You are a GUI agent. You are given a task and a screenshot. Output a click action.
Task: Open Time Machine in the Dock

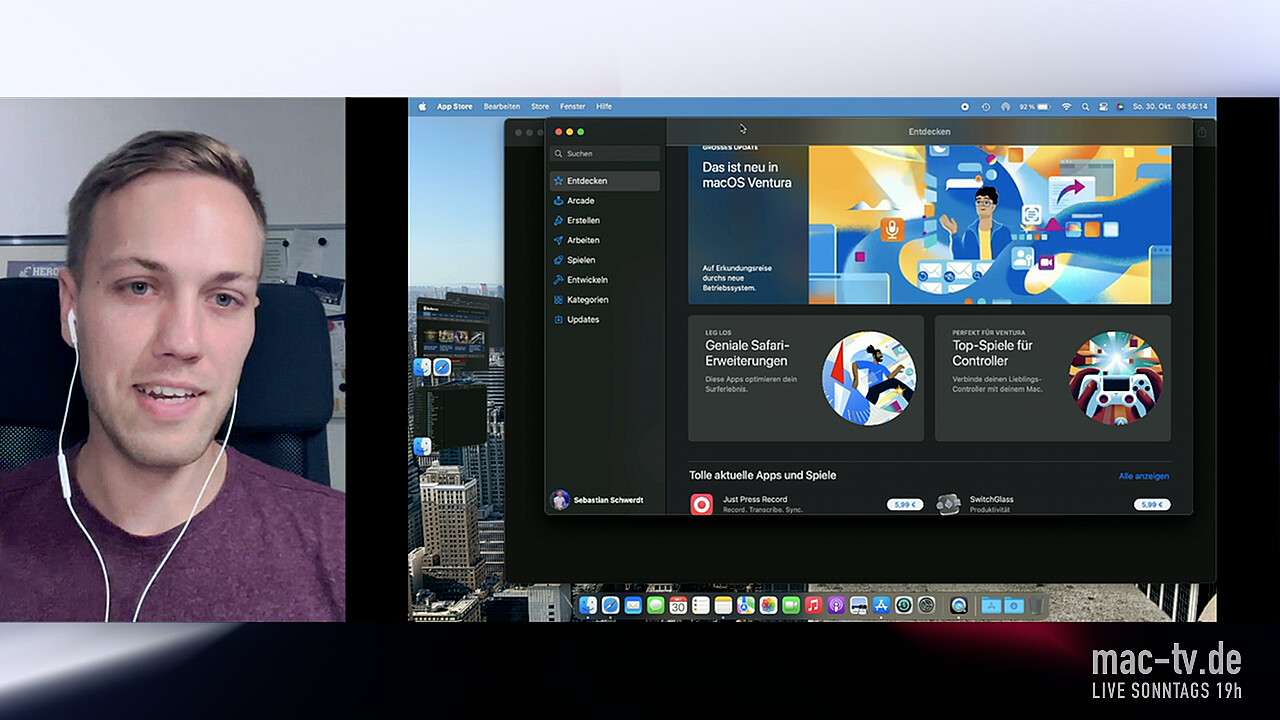[x=904, y=605]
